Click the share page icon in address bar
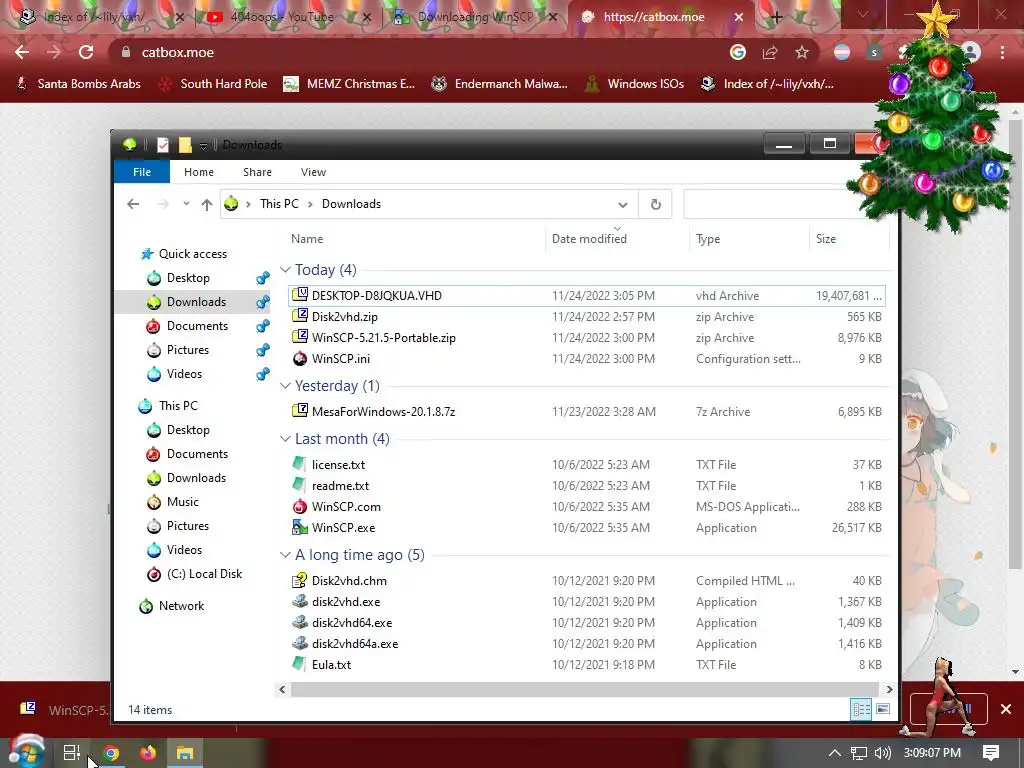The image size is (1024, 768). click(x=770, y=52)
